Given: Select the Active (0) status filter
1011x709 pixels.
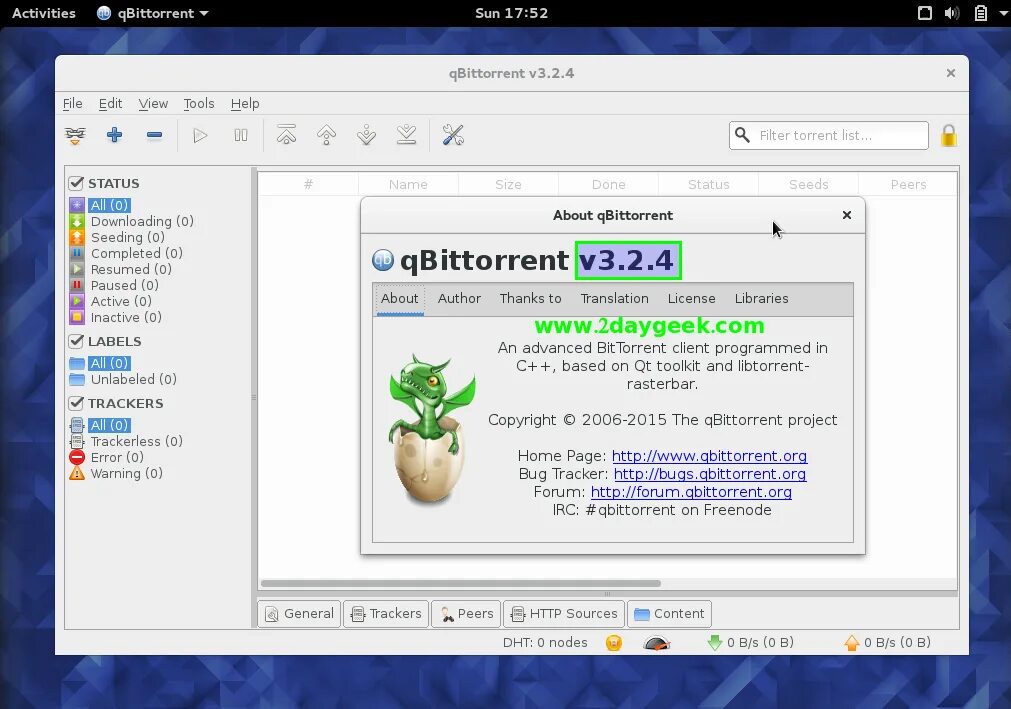Looking at the screenshot, I should (121, 302).
